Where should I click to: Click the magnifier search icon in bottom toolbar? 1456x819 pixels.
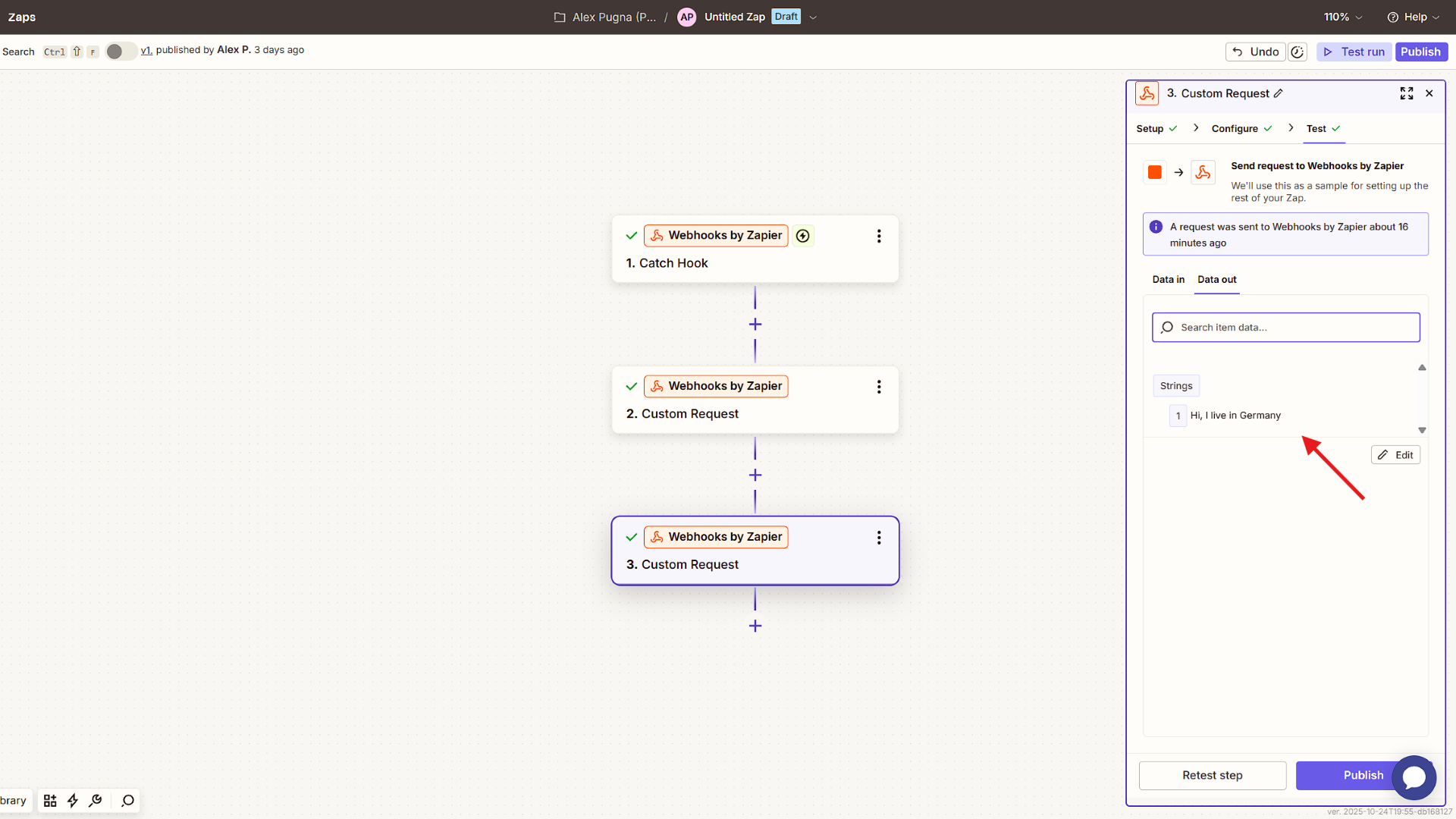(x=127, y=801)
